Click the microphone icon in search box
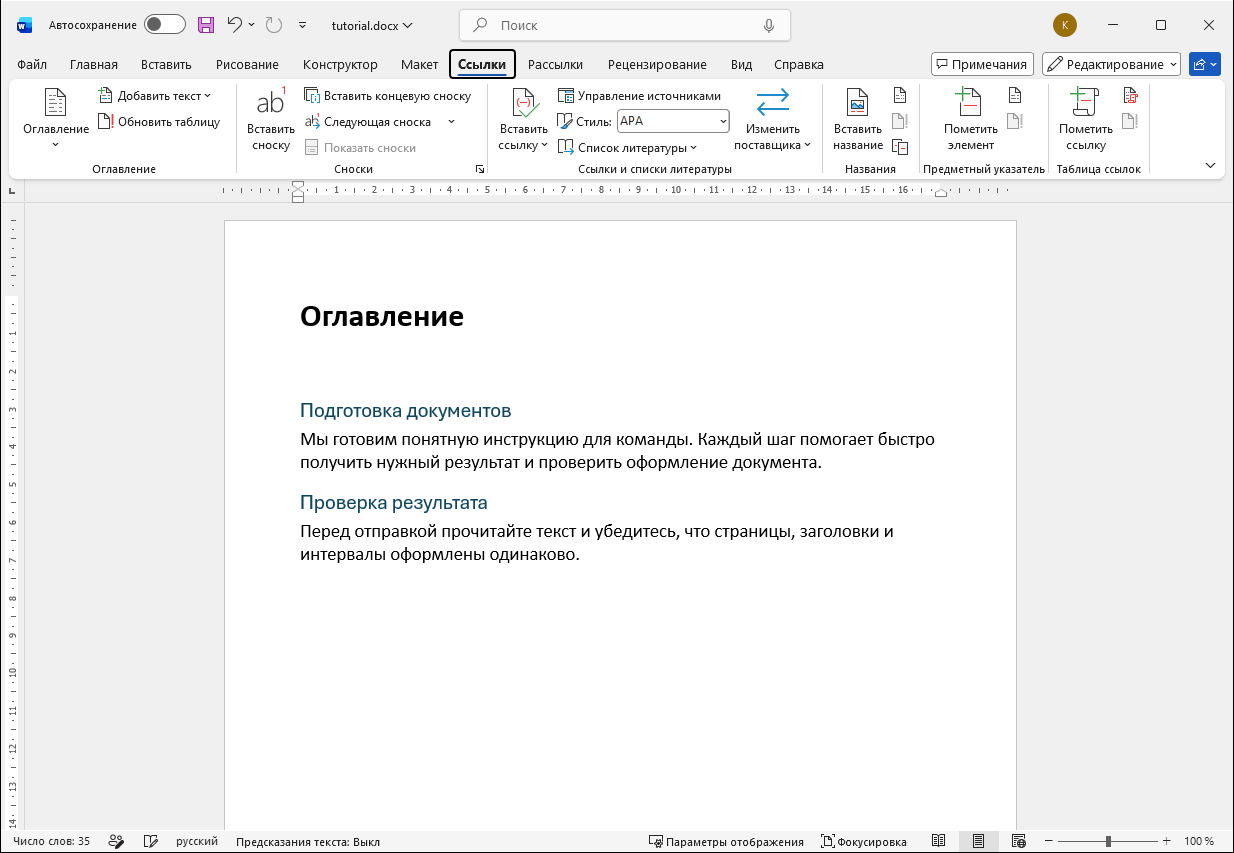This screenshot has height=853, width=1234. pyautogui.click(x=769, y=25)
